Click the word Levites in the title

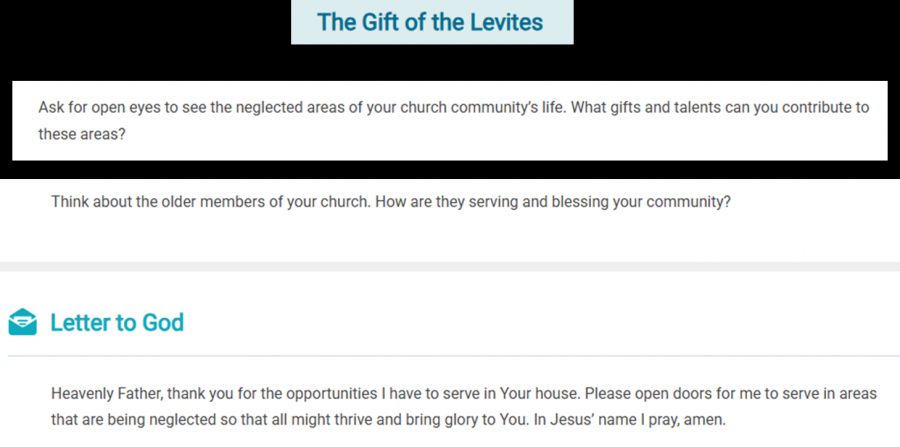point(507,22)
